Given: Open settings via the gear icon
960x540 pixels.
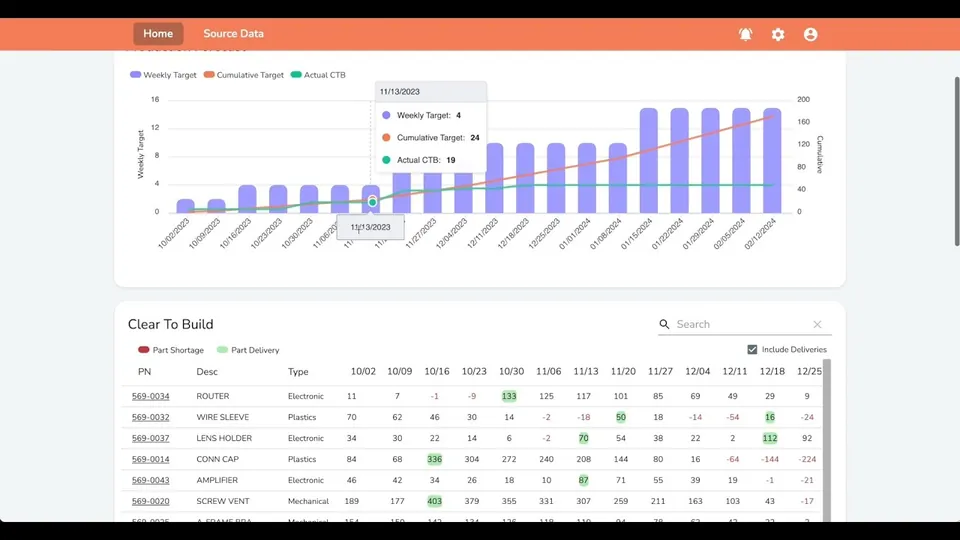Looking at the screenshot, I should click(778, 34).
